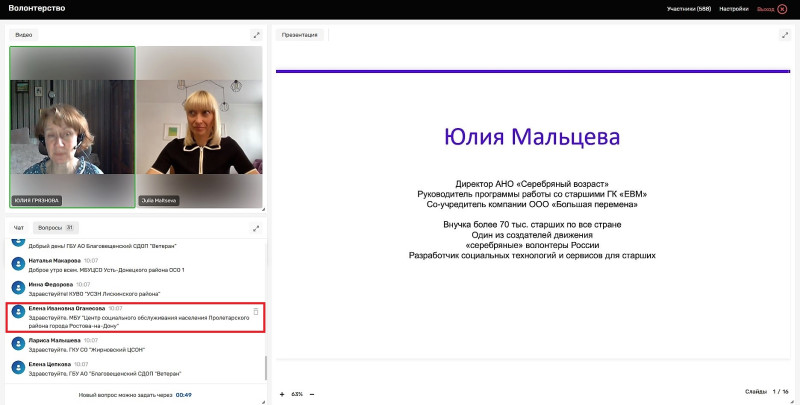Click message ГКУ СО "Жирновский ЦСОН"

[87, 350]
